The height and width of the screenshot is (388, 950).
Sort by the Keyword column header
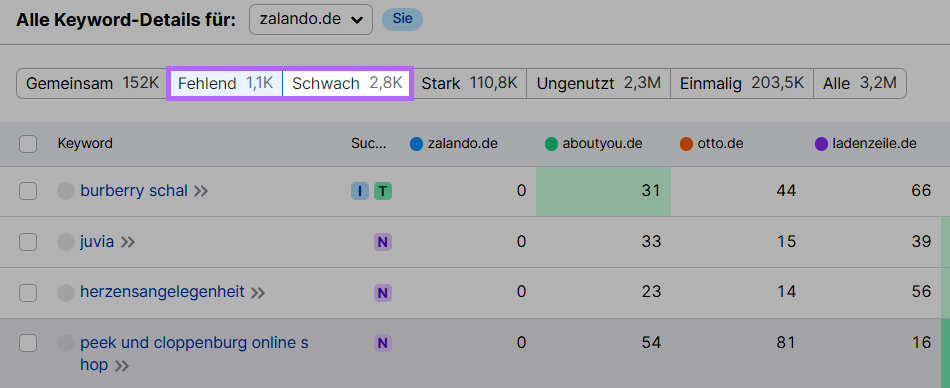coord(85,144)
